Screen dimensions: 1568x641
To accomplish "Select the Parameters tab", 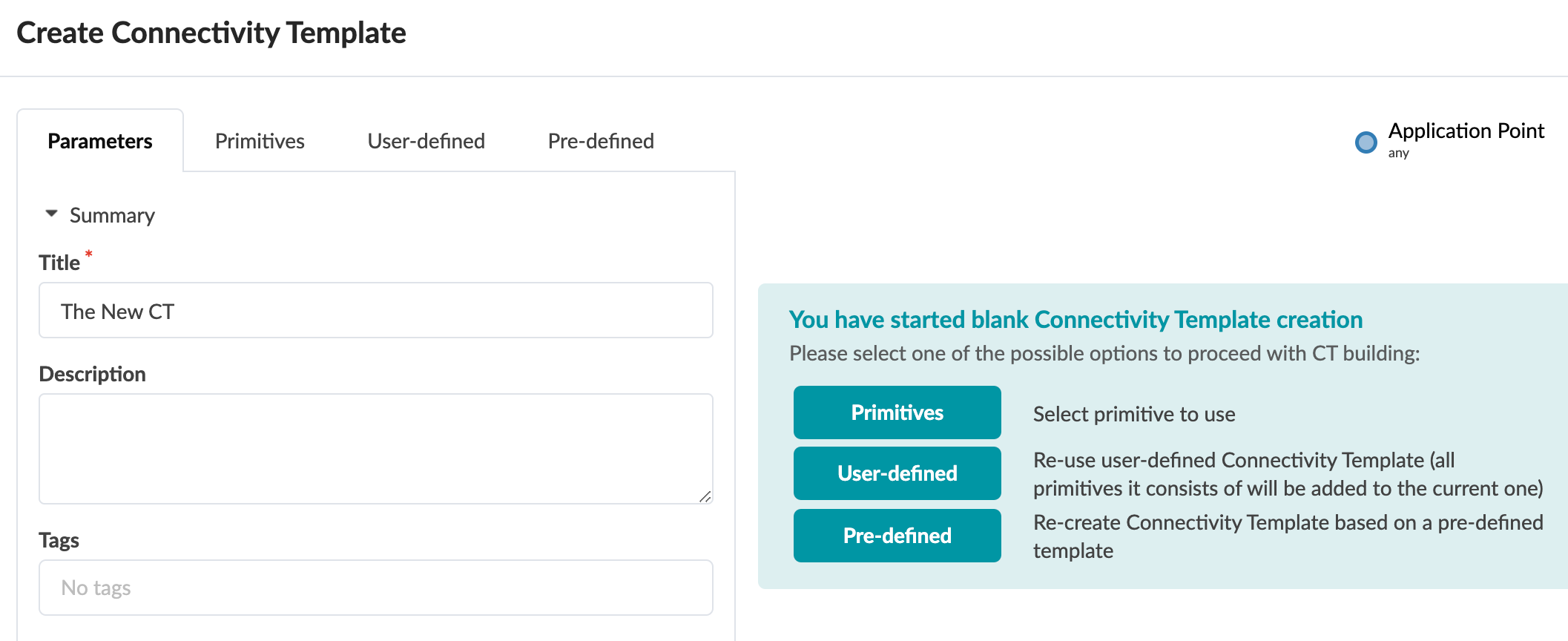I will 100,140.
